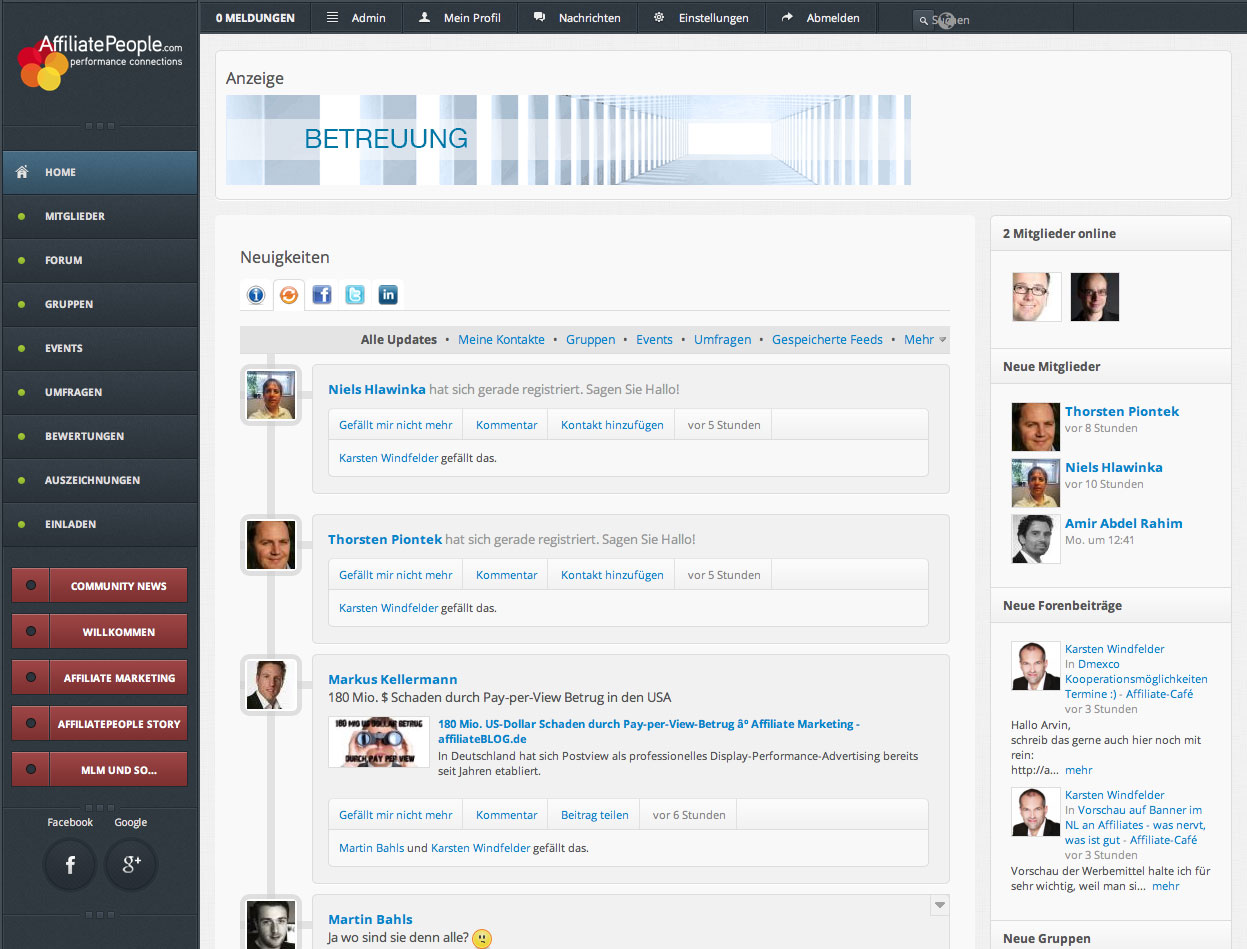The image size is (1247, 949).
Task: Expand the Mehr dropdown in updates filter
Action: [924, 340]
